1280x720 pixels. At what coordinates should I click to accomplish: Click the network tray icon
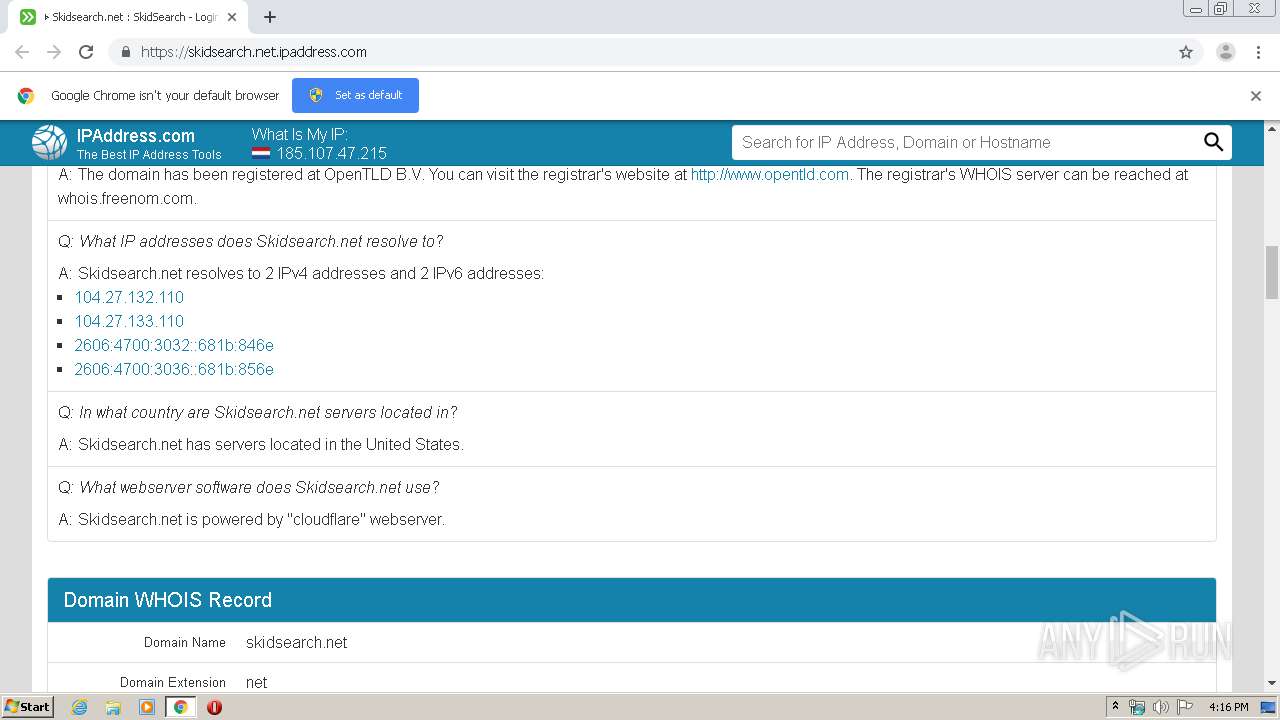point(1137,707)
